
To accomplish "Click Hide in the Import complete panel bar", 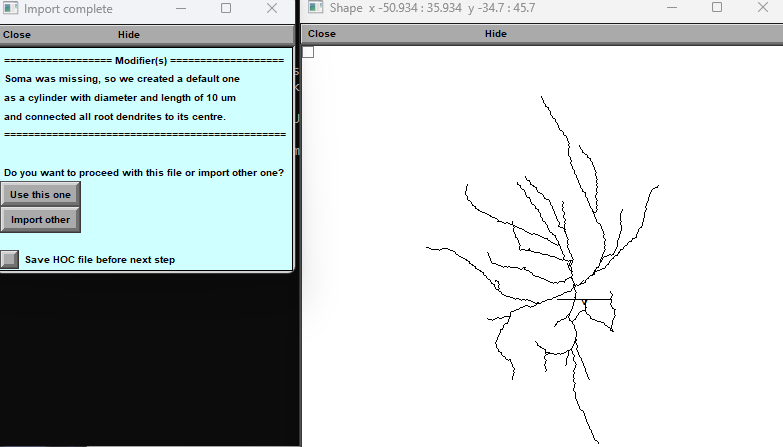I will [128, 34].
